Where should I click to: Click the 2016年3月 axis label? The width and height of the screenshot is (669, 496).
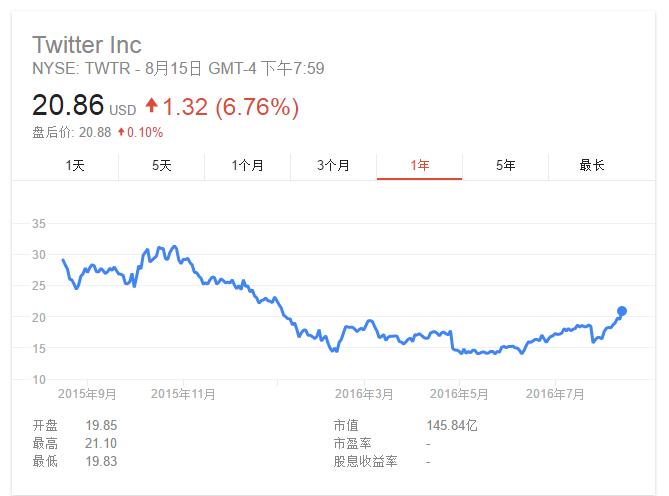tap(364, 394)
